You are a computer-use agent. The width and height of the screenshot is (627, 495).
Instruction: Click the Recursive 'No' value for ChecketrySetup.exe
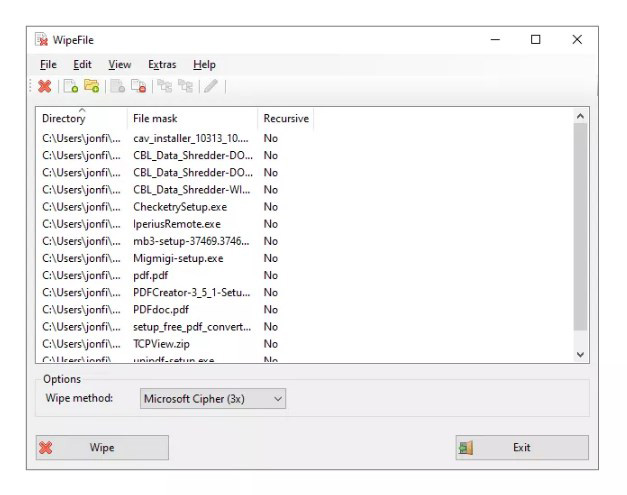point(271,207)
